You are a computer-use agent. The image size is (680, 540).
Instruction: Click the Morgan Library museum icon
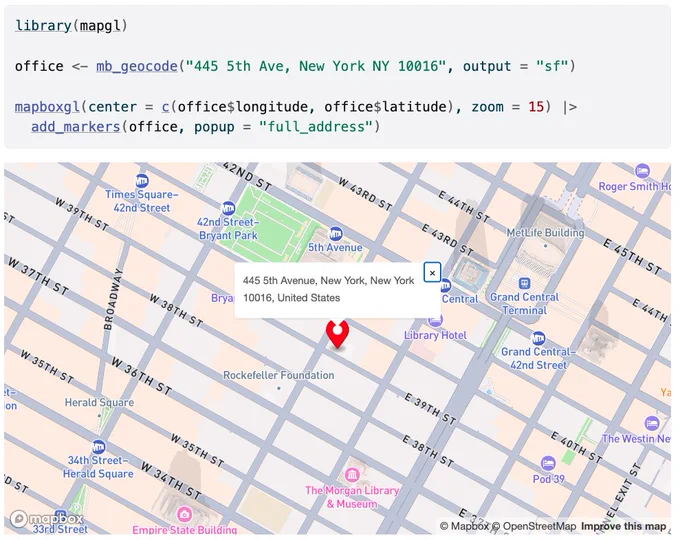pyautogui.click(x=352, y=475)
